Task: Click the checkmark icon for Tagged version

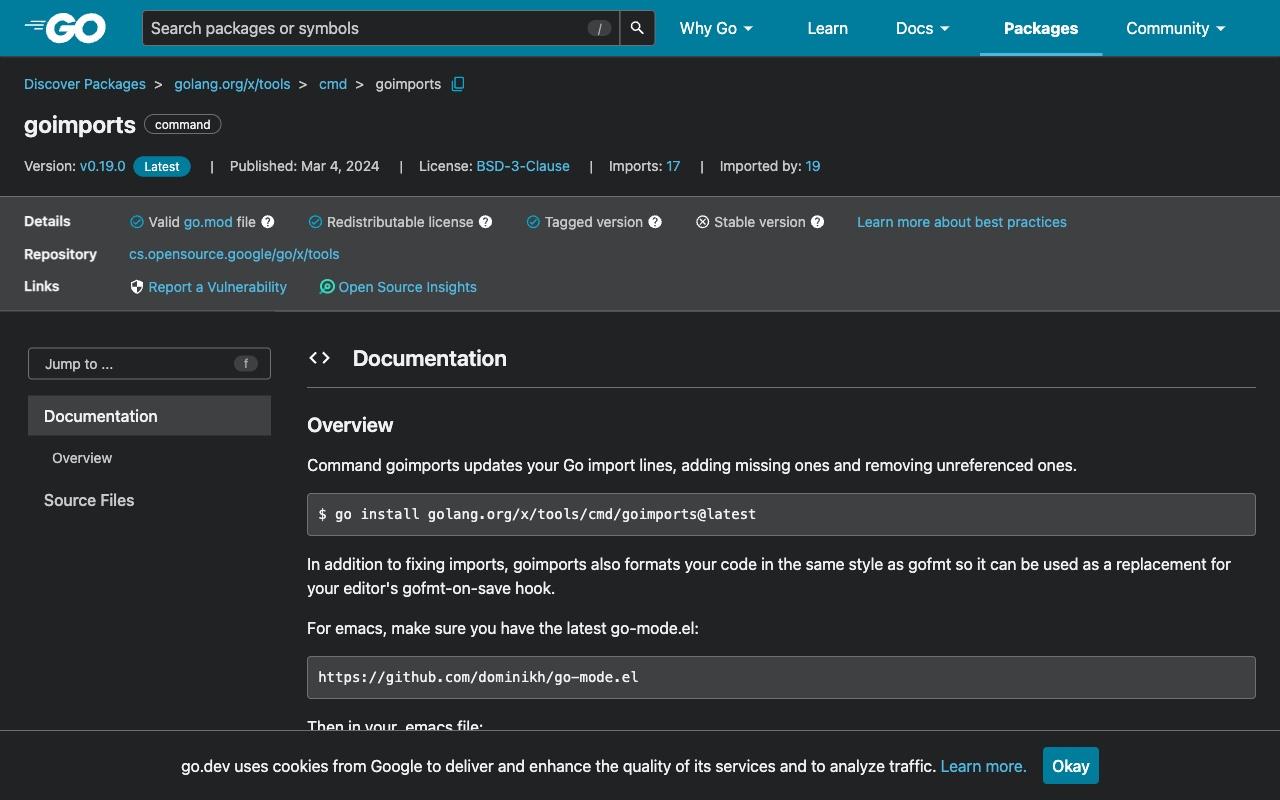Action: coord(533,222)
